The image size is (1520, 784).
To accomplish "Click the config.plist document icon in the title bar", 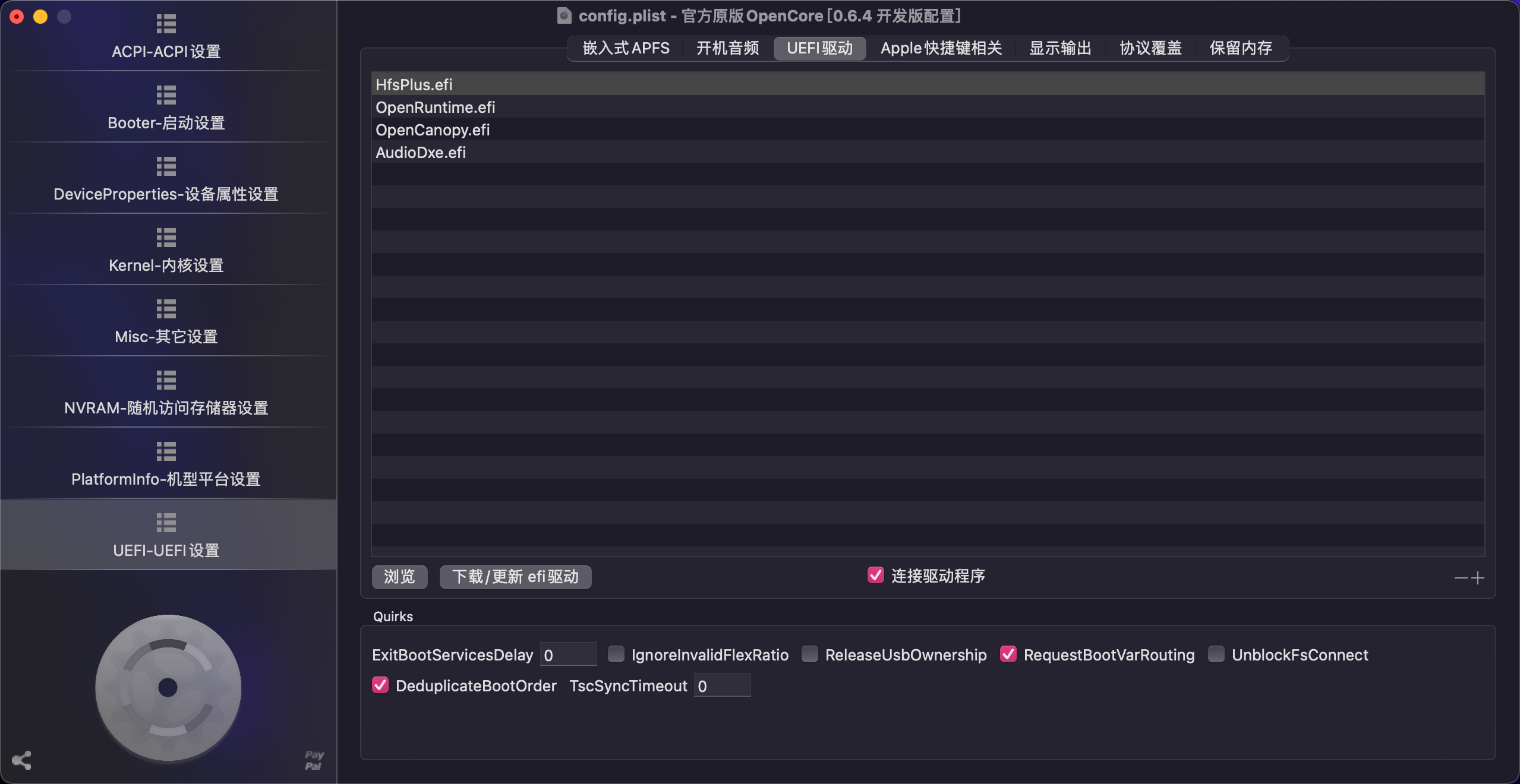I will [564, 15].
